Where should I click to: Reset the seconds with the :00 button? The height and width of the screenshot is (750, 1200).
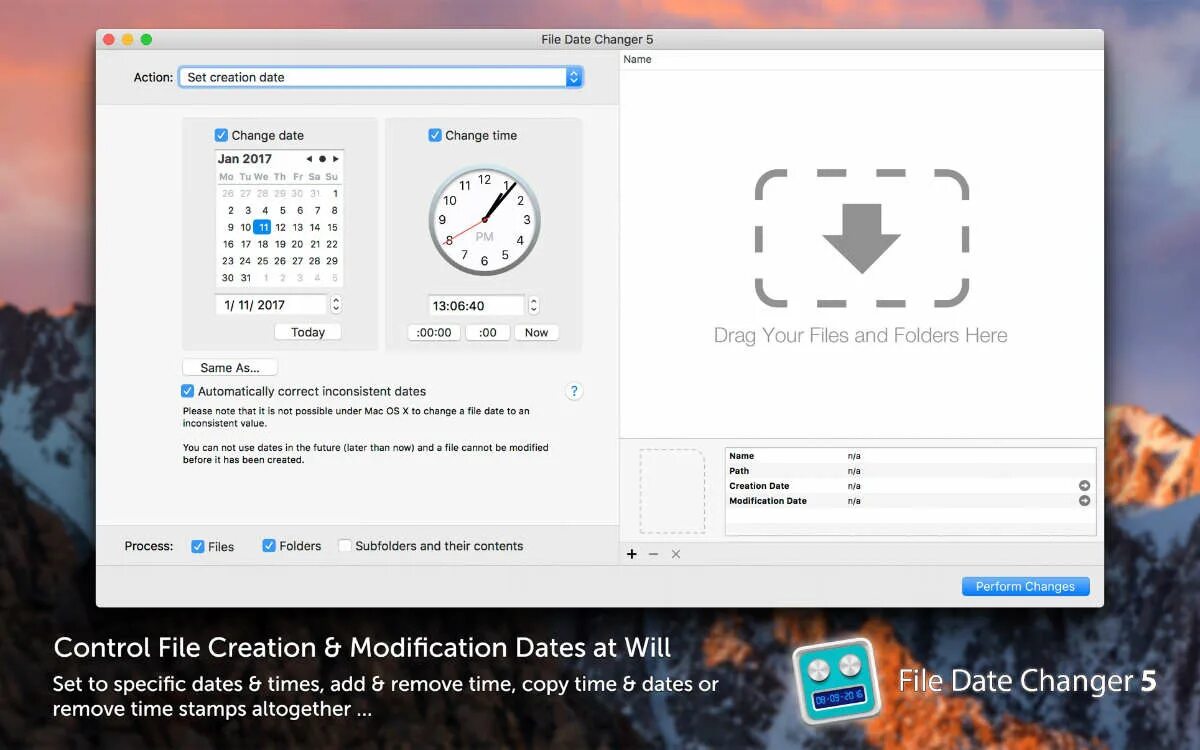pos(488,333)
